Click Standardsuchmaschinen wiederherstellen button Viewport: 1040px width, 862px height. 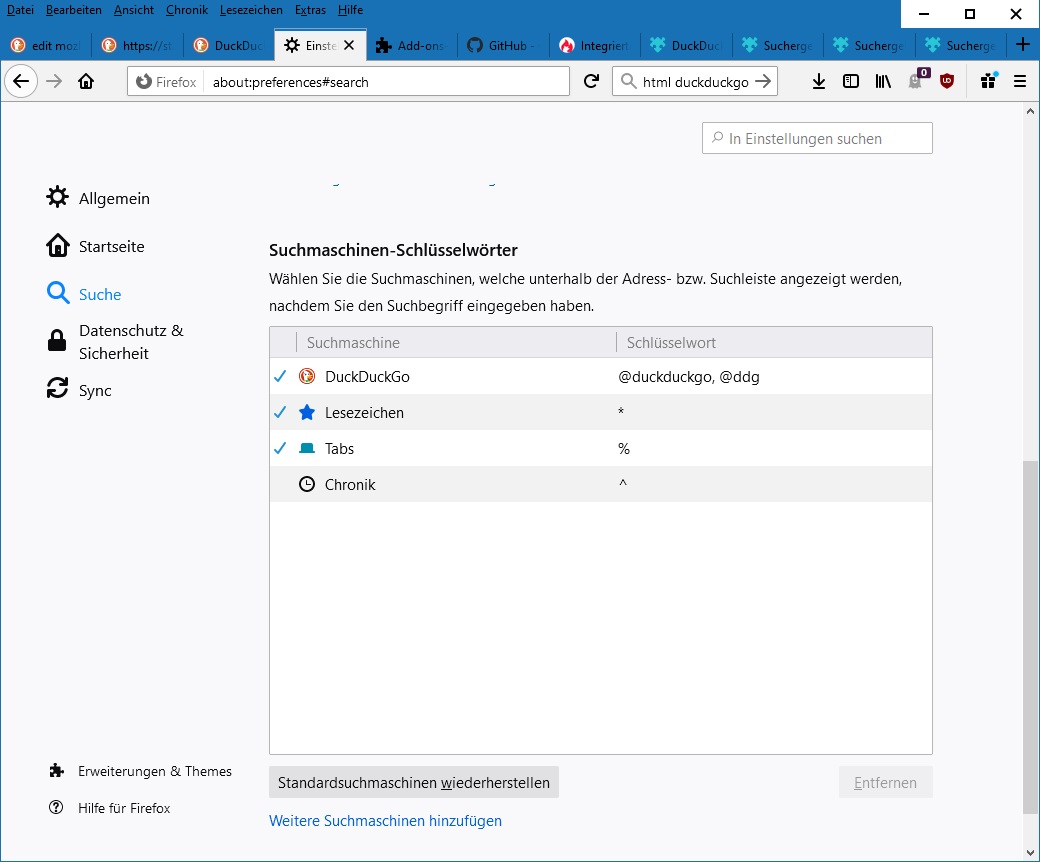coord(413,783)
